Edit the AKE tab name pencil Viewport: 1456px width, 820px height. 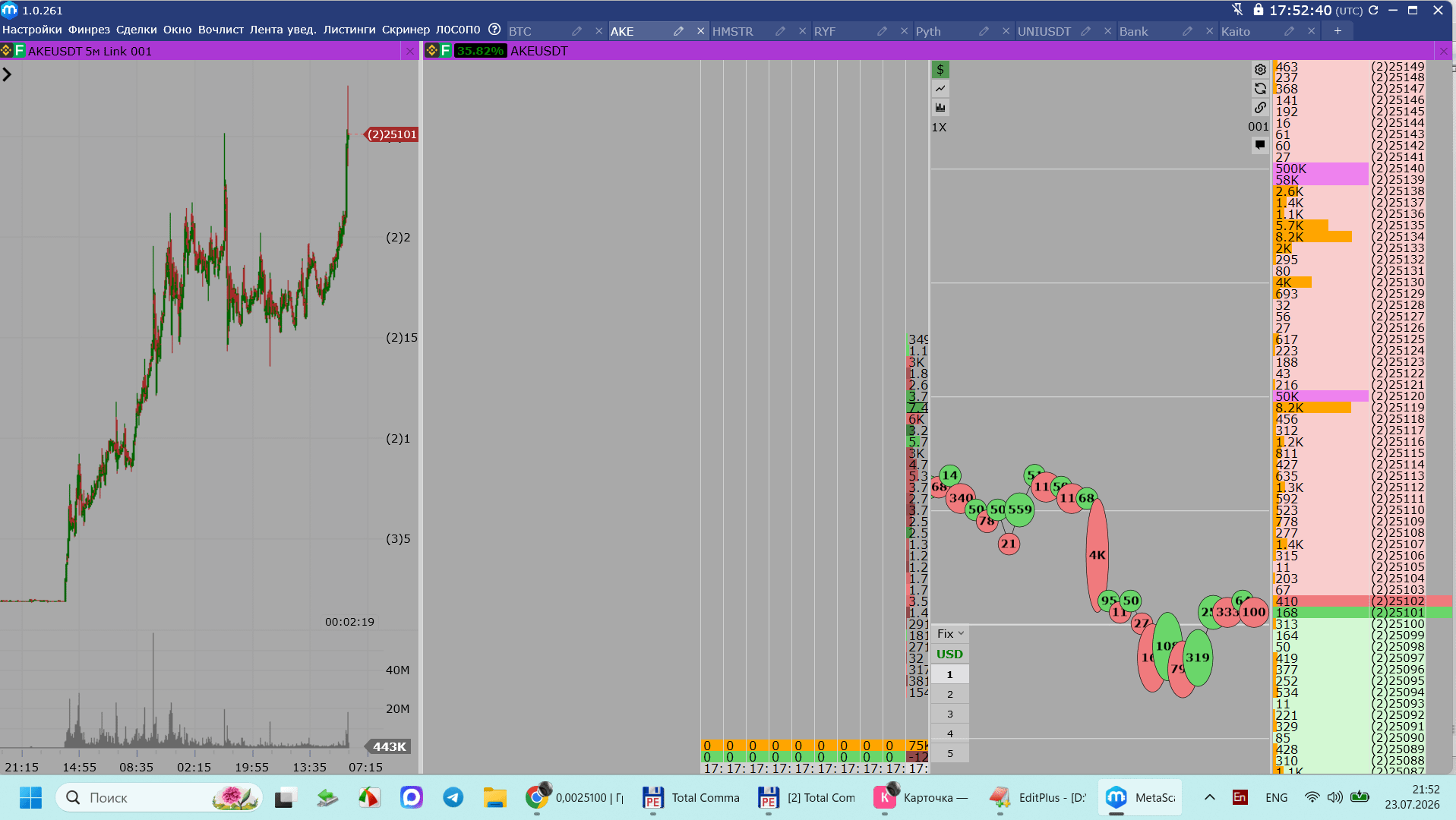(x=678, y=31)
